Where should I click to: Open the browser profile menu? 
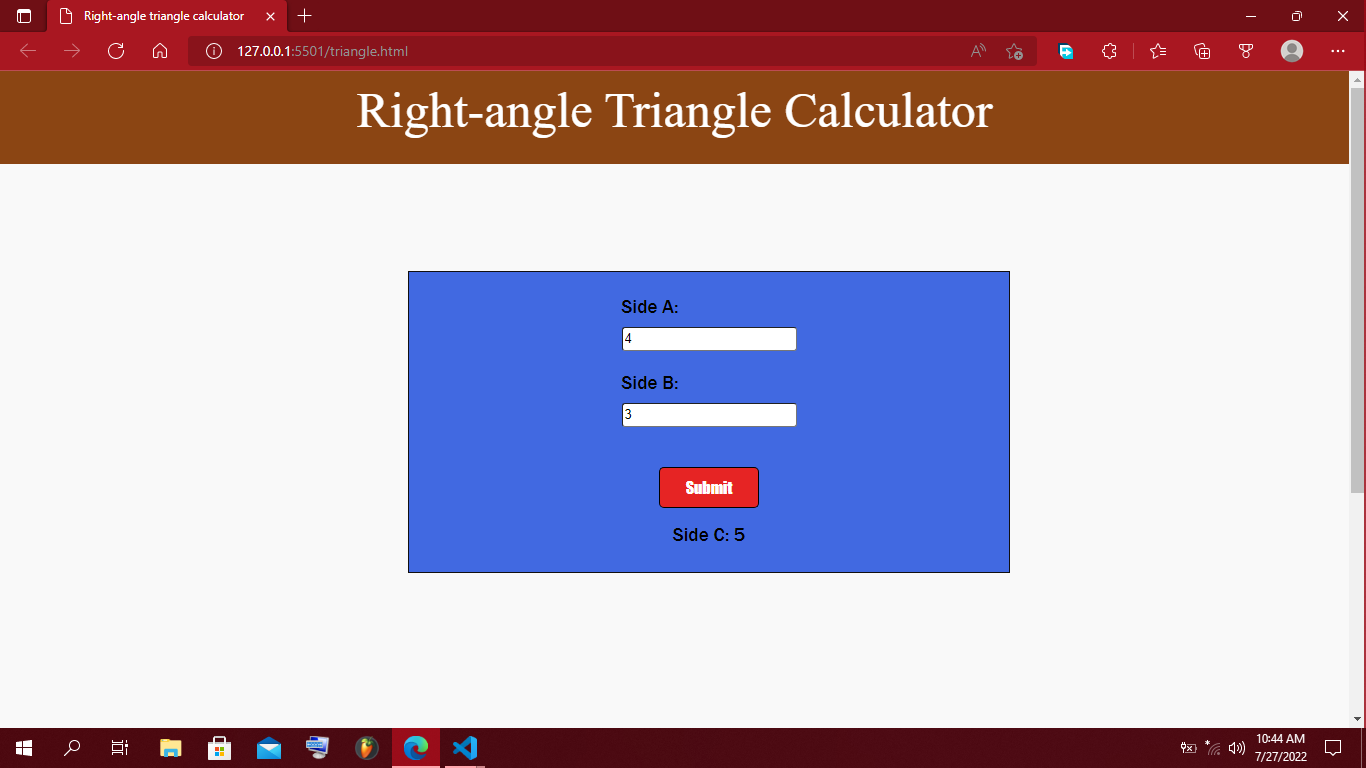pos(1291,51)
